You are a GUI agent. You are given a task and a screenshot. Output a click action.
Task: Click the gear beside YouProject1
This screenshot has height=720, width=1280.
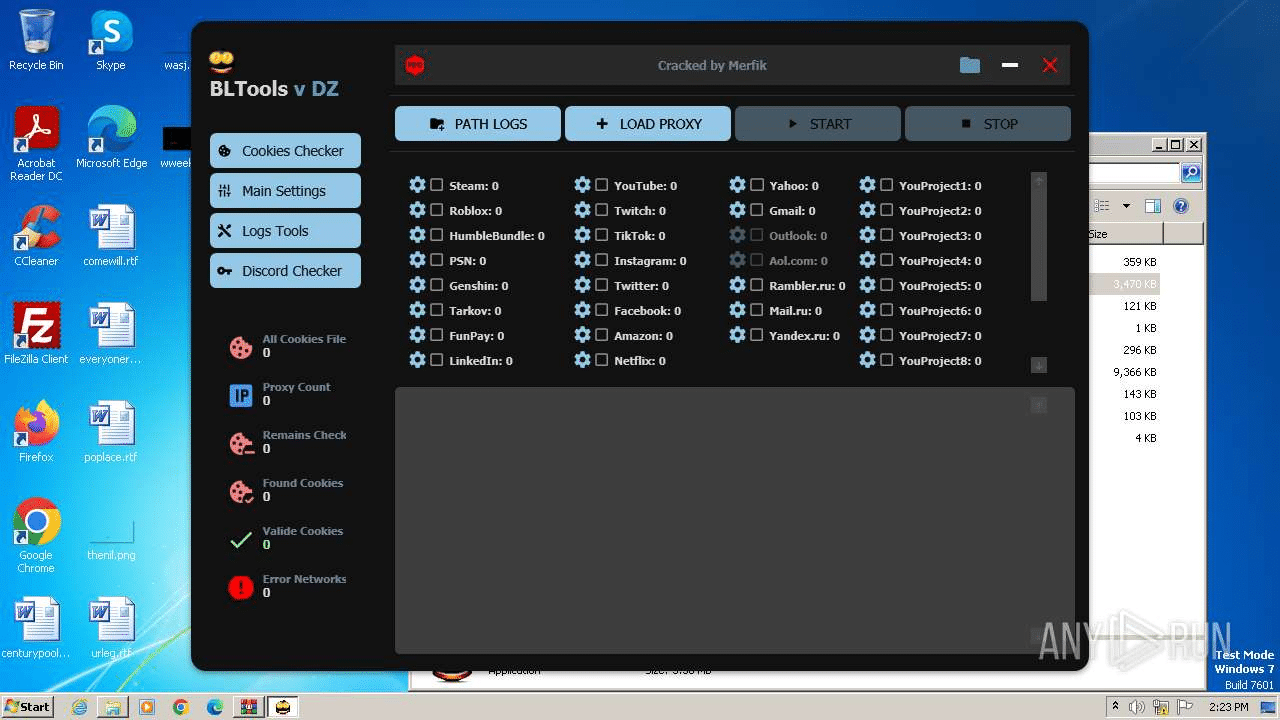click(x=867, y=185)
